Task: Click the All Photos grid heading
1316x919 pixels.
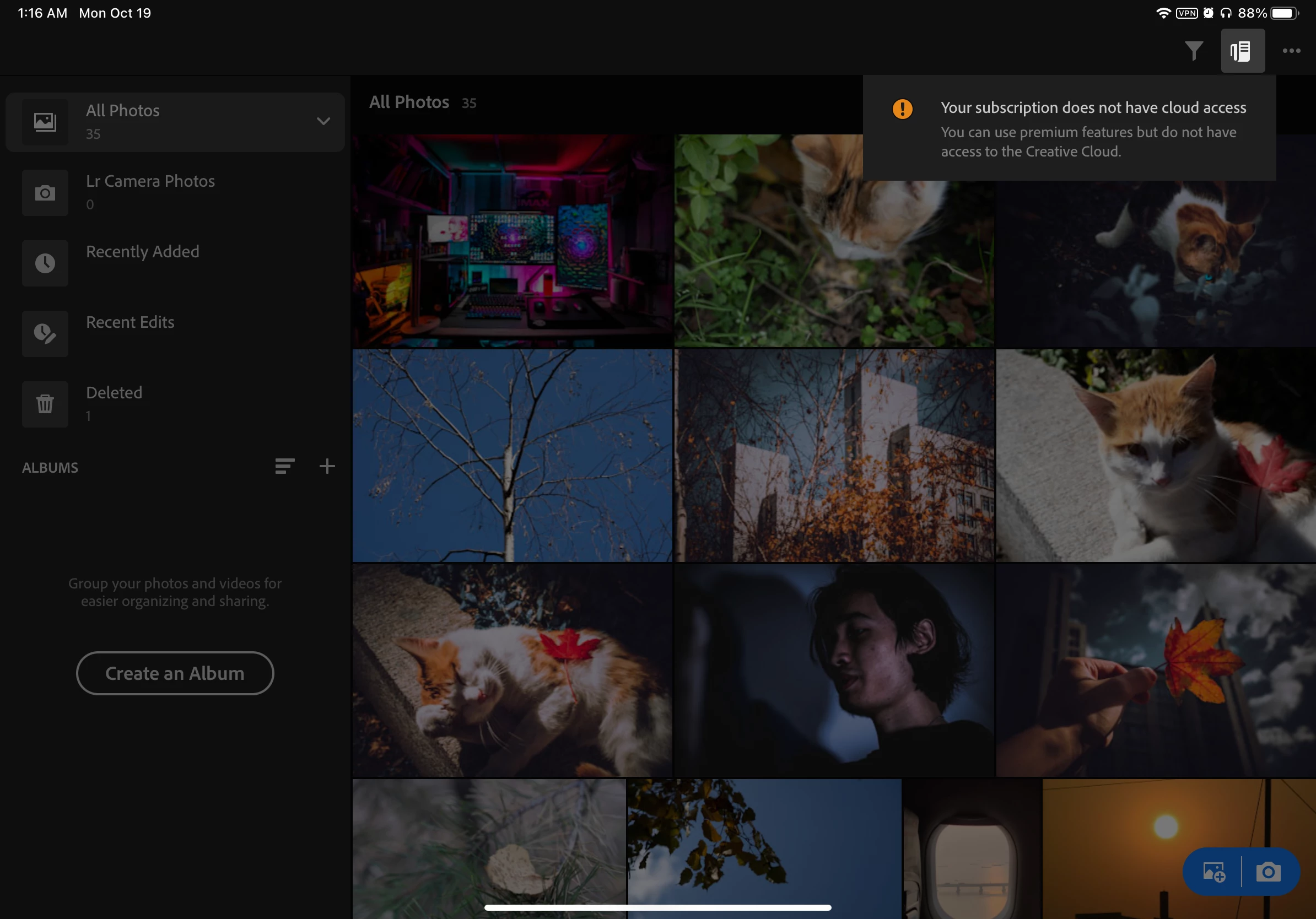Action: [409, 102]
